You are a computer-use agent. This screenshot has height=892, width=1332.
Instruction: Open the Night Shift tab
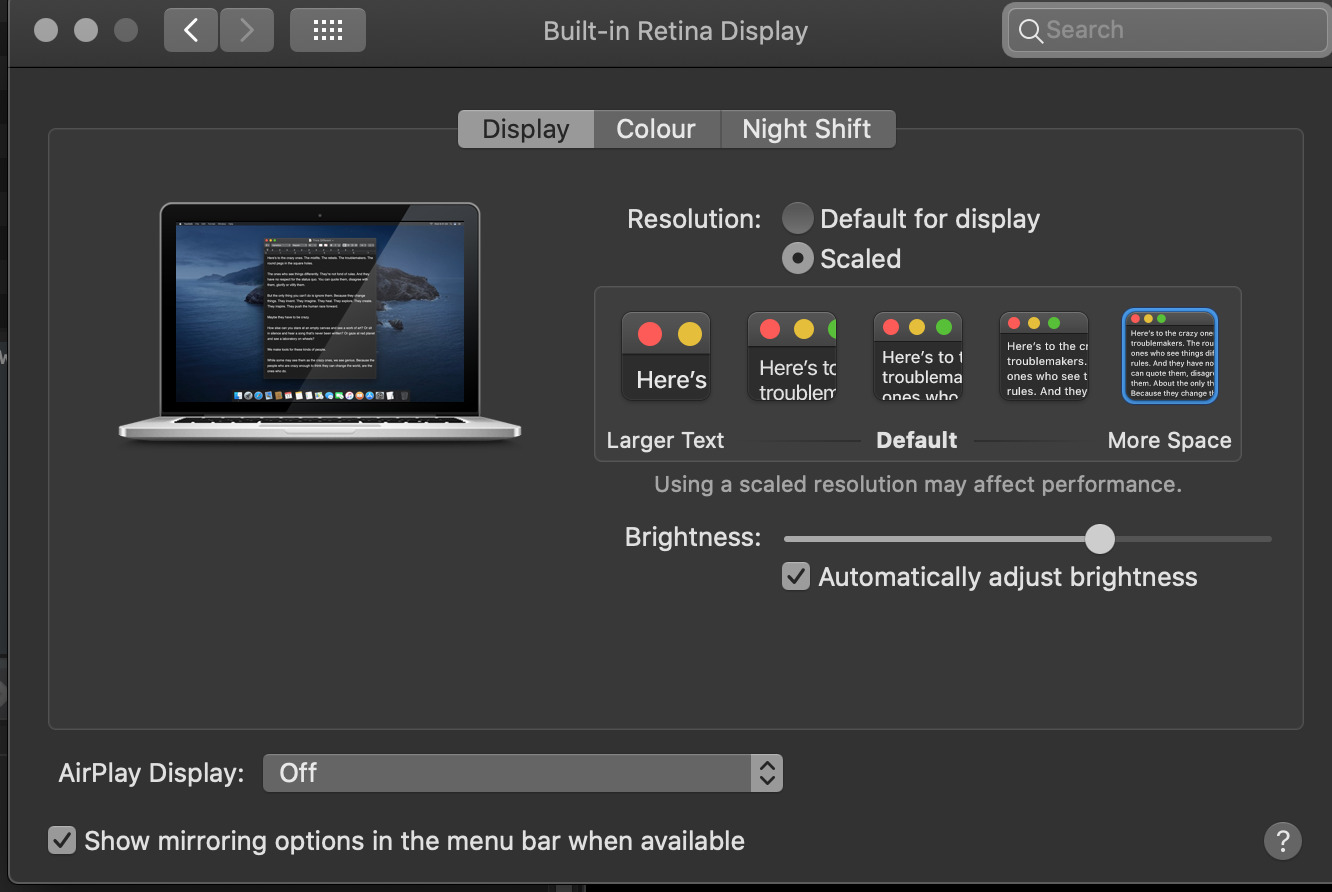(807, 129)
